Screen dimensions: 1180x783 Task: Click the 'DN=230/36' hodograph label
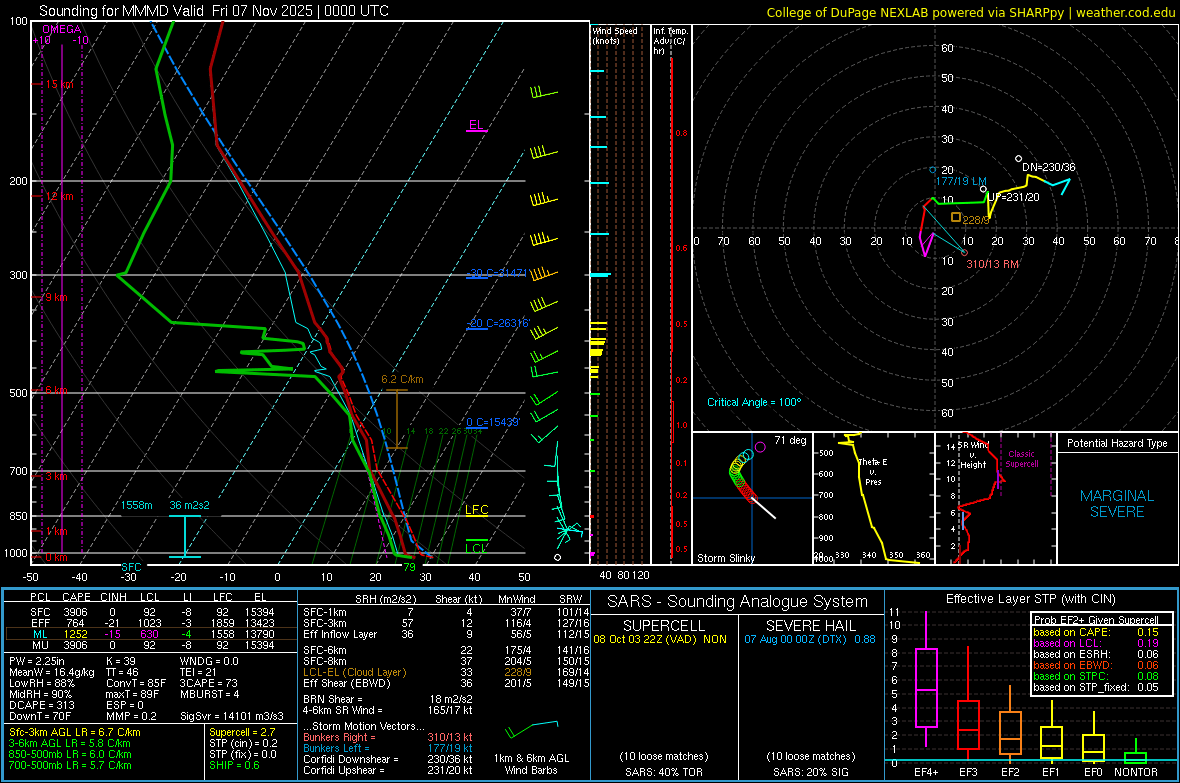(x=1048, y=167)
